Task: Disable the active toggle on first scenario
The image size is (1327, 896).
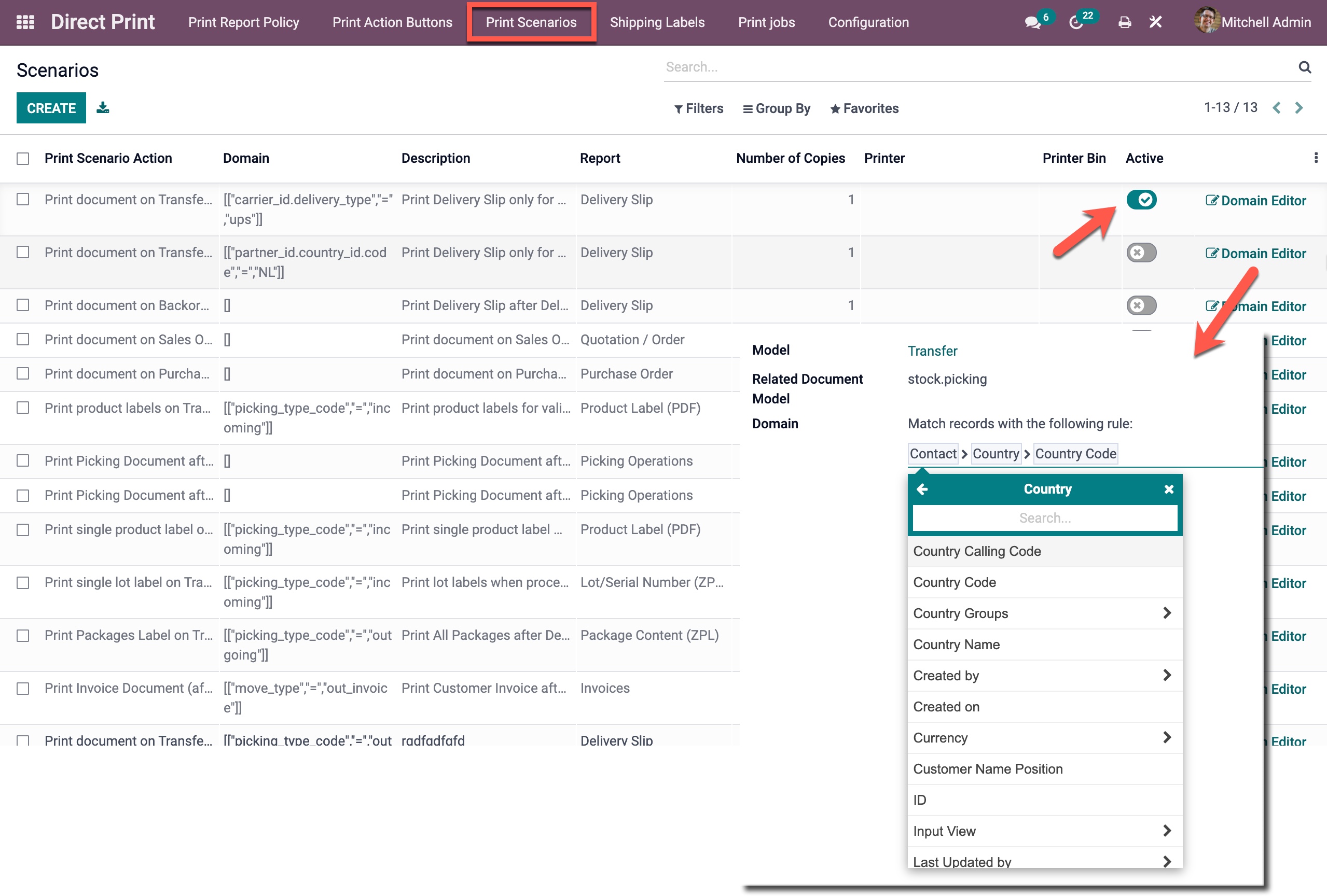Action: tap(1141, 200)
